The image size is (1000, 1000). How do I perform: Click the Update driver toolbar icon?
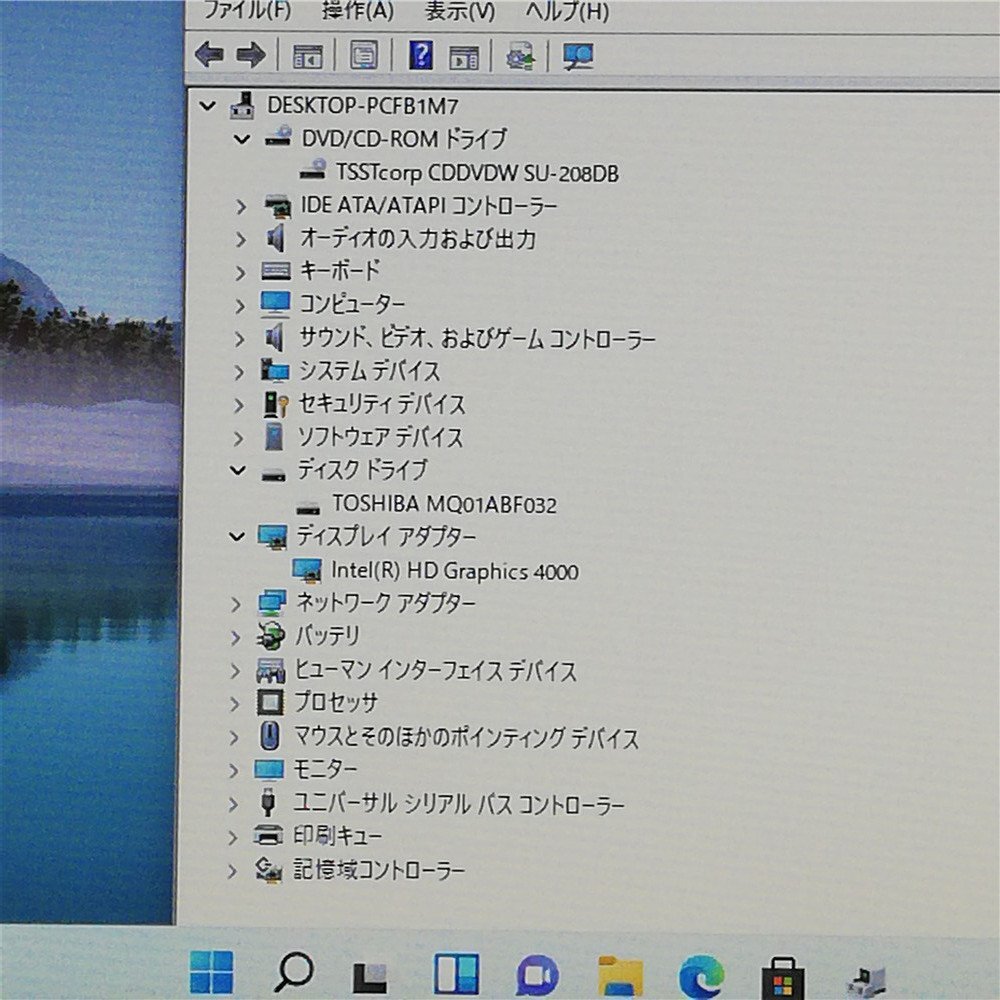point(521,55)
